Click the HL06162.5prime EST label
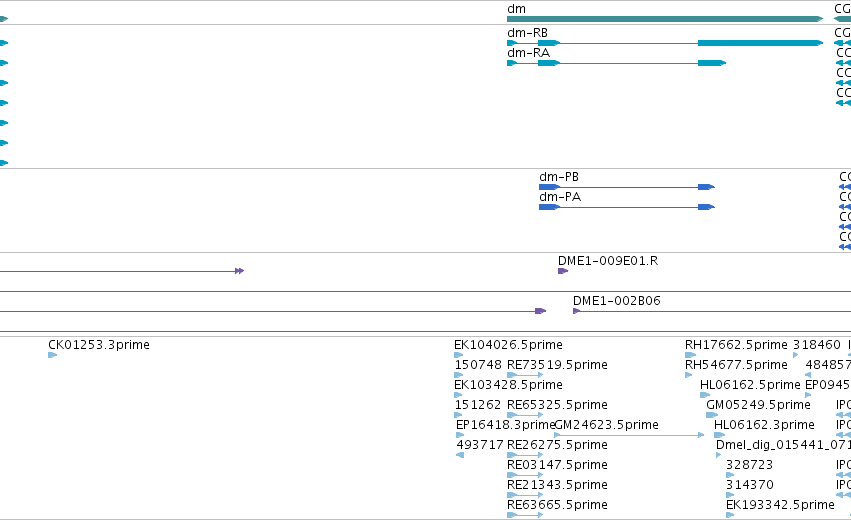This screenshot has width=851, height=520. (x=750, y=385)
